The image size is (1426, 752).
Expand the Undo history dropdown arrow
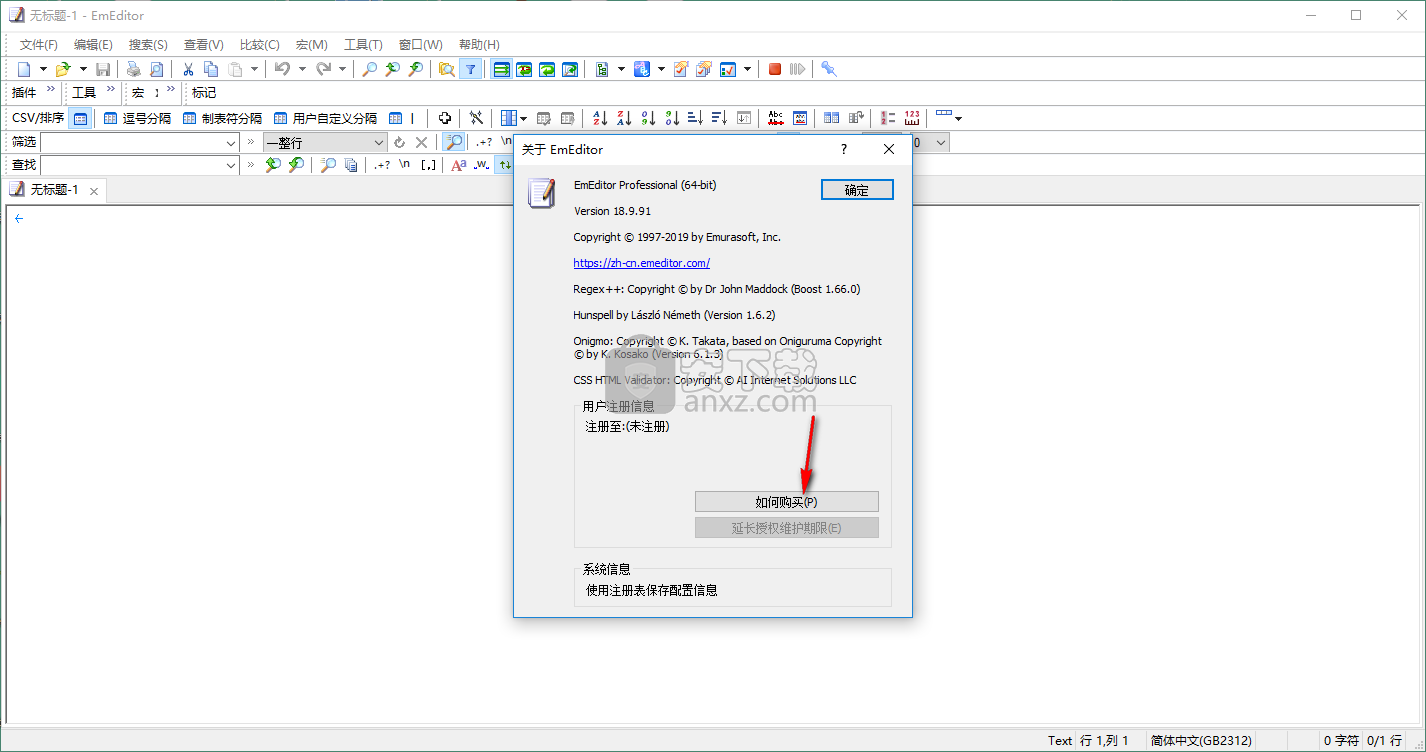point(301,69)
